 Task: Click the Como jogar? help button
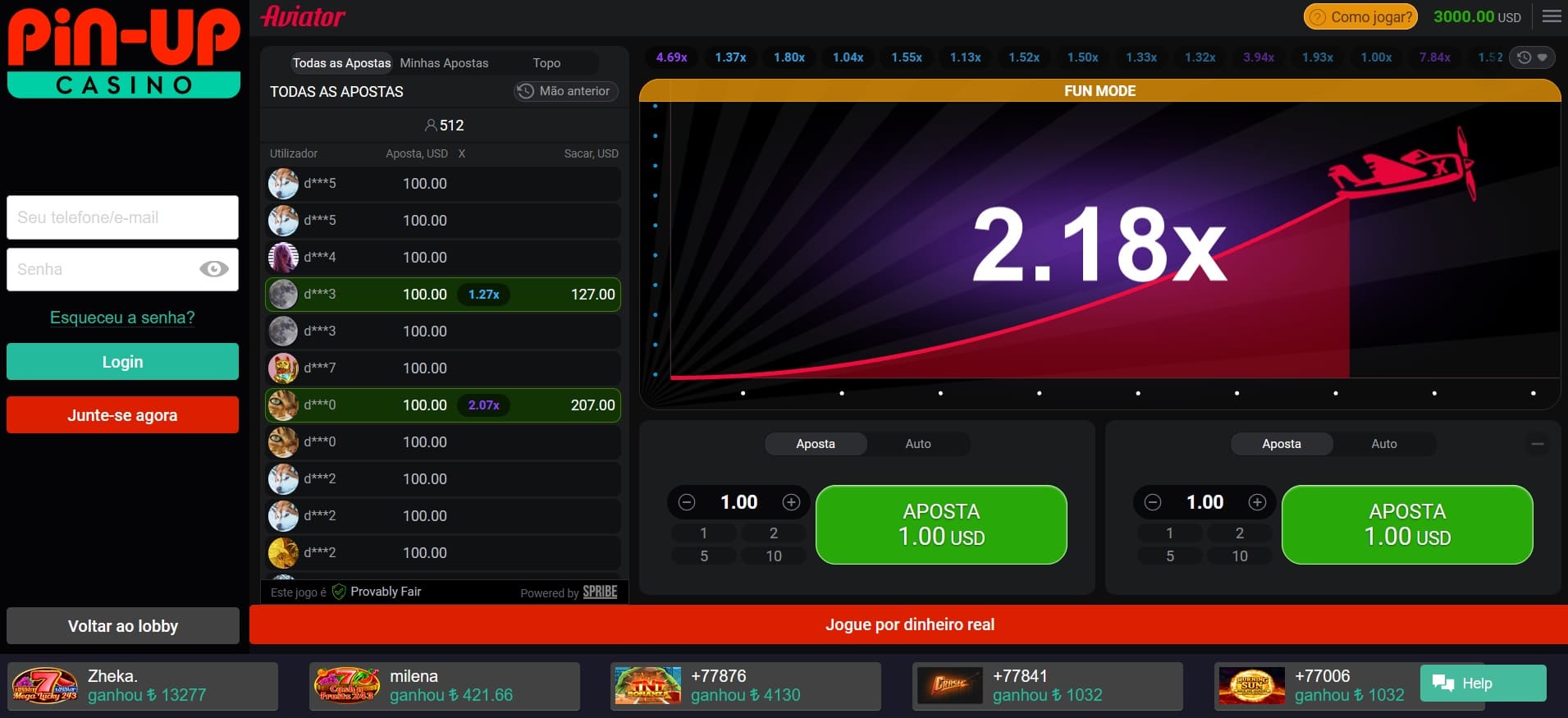[1360, 16]
